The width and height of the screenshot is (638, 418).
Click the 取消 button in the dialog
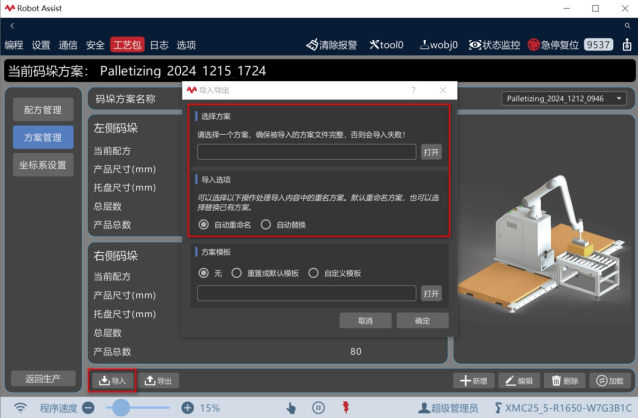point(365,321)
